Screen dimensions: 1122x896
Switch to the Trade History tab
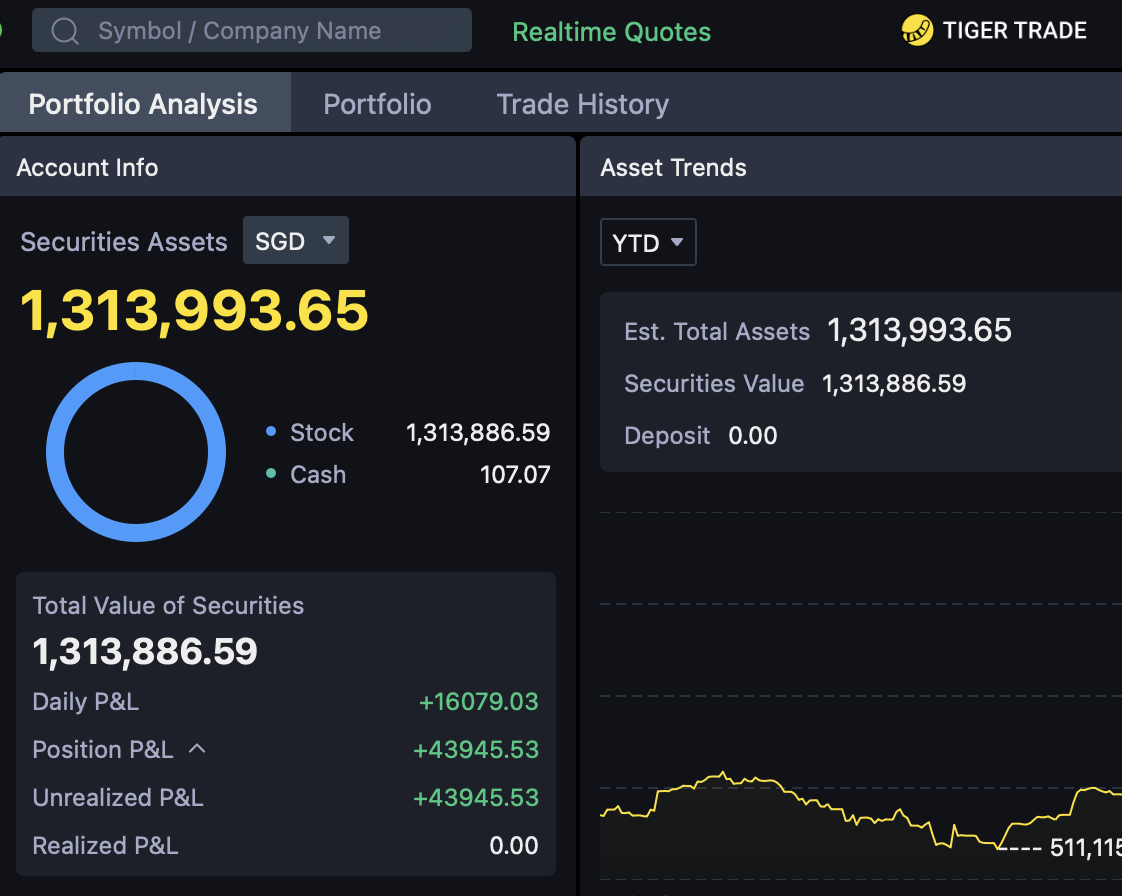click(x=582, y=103)
